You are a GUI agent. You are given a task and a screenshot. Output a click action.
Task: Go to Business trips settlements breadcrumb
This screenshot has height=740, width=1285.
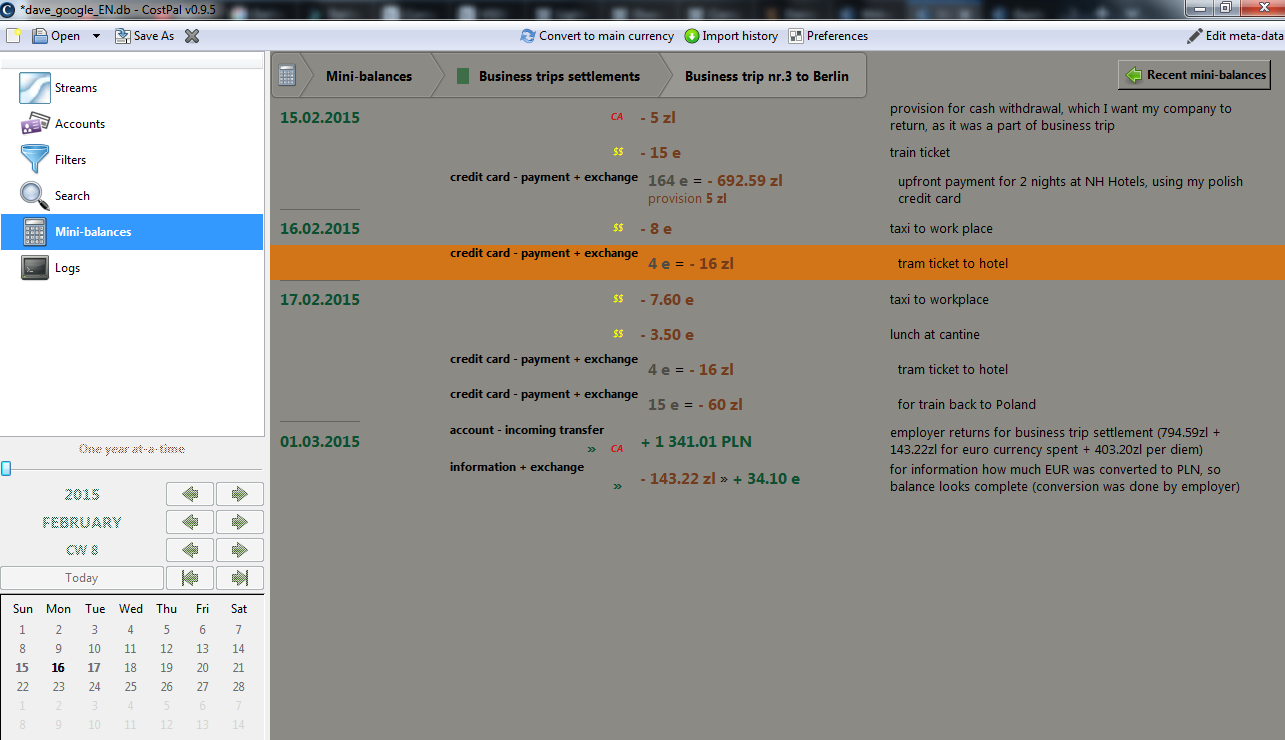click(x=559, y=76)
